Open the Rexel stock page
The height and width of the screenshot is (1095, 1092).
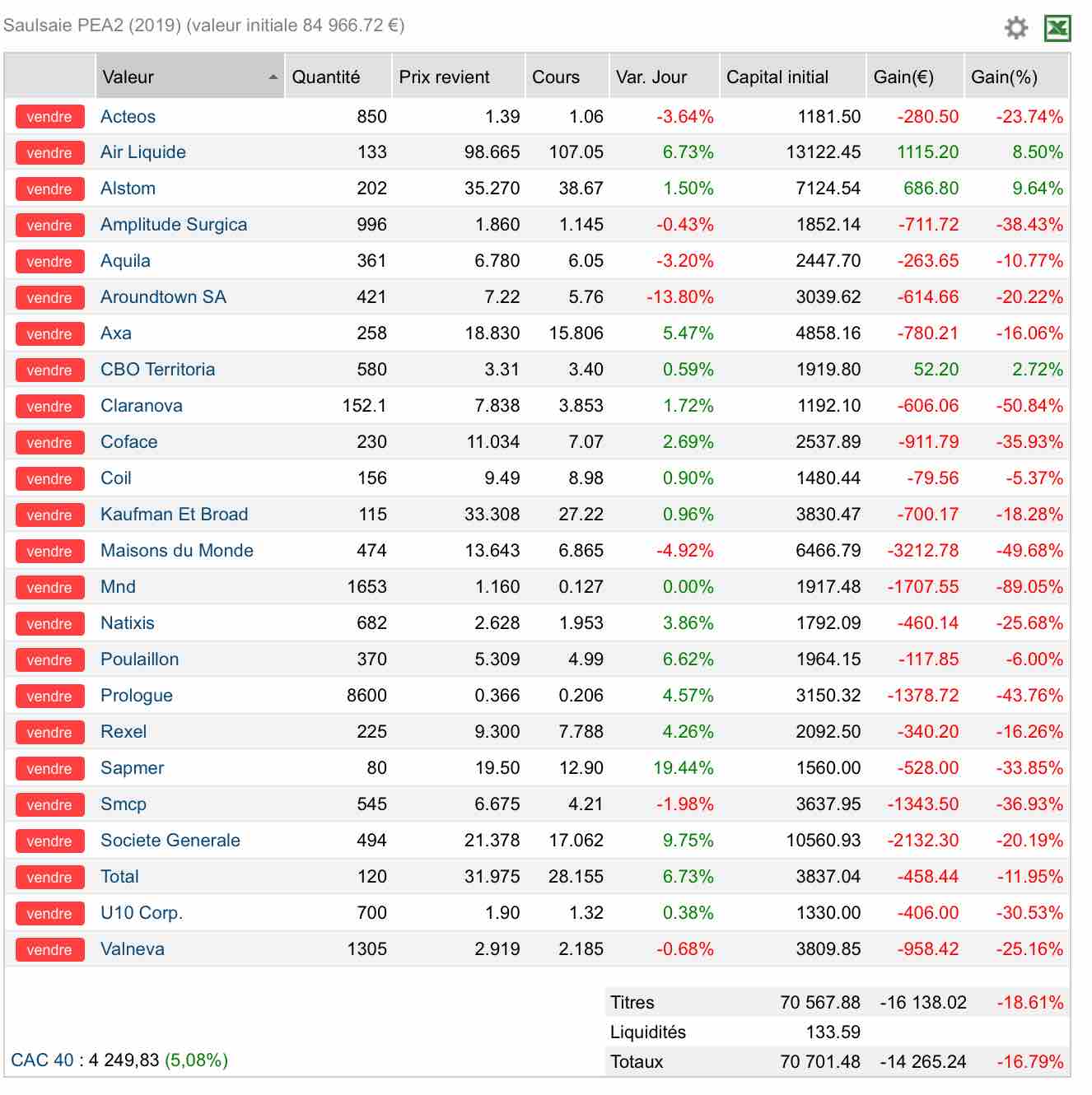(x=124, y=732)
